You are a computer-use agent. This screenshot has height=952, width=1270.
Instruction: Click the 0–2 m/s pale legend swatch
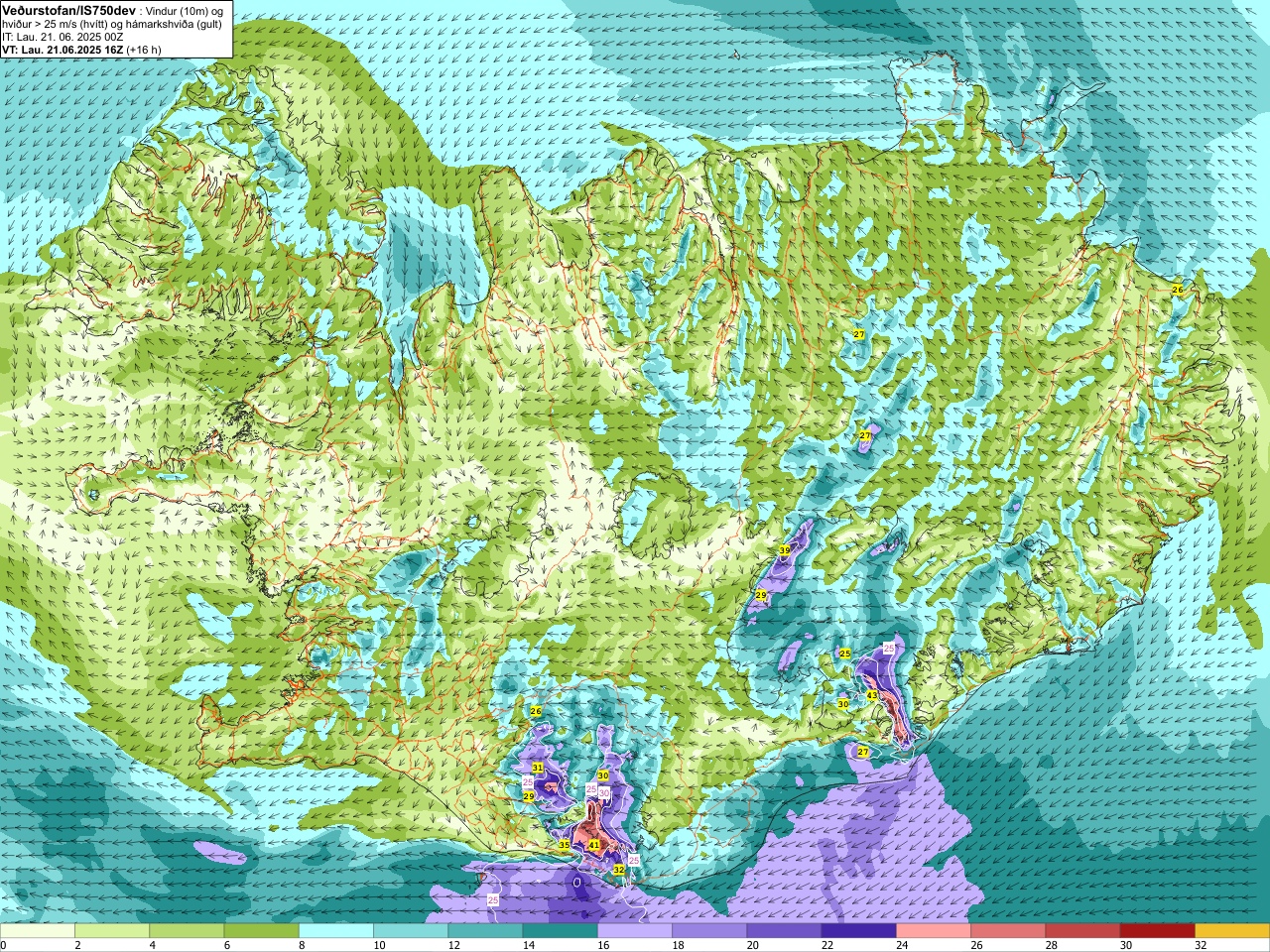point(38,931)
